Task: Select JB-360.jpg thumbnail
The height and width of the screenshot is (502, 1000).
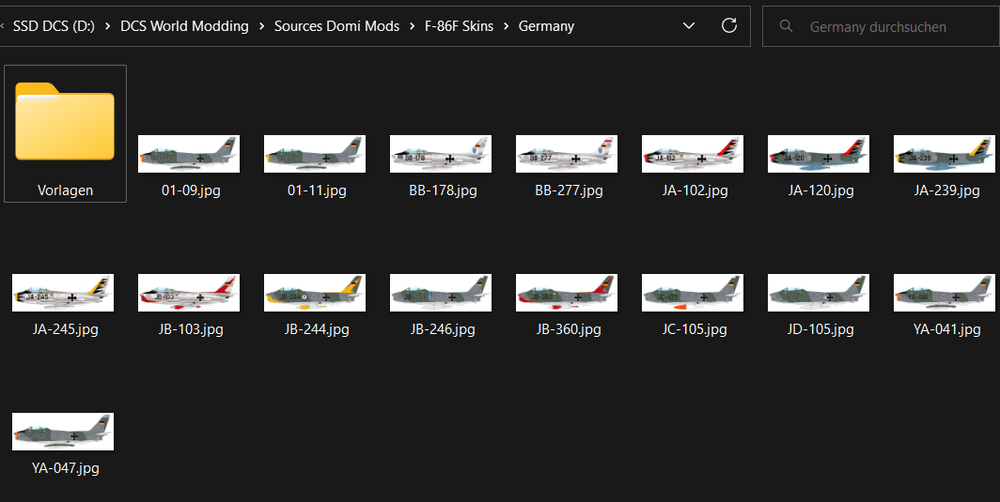Action: [569, 294]
